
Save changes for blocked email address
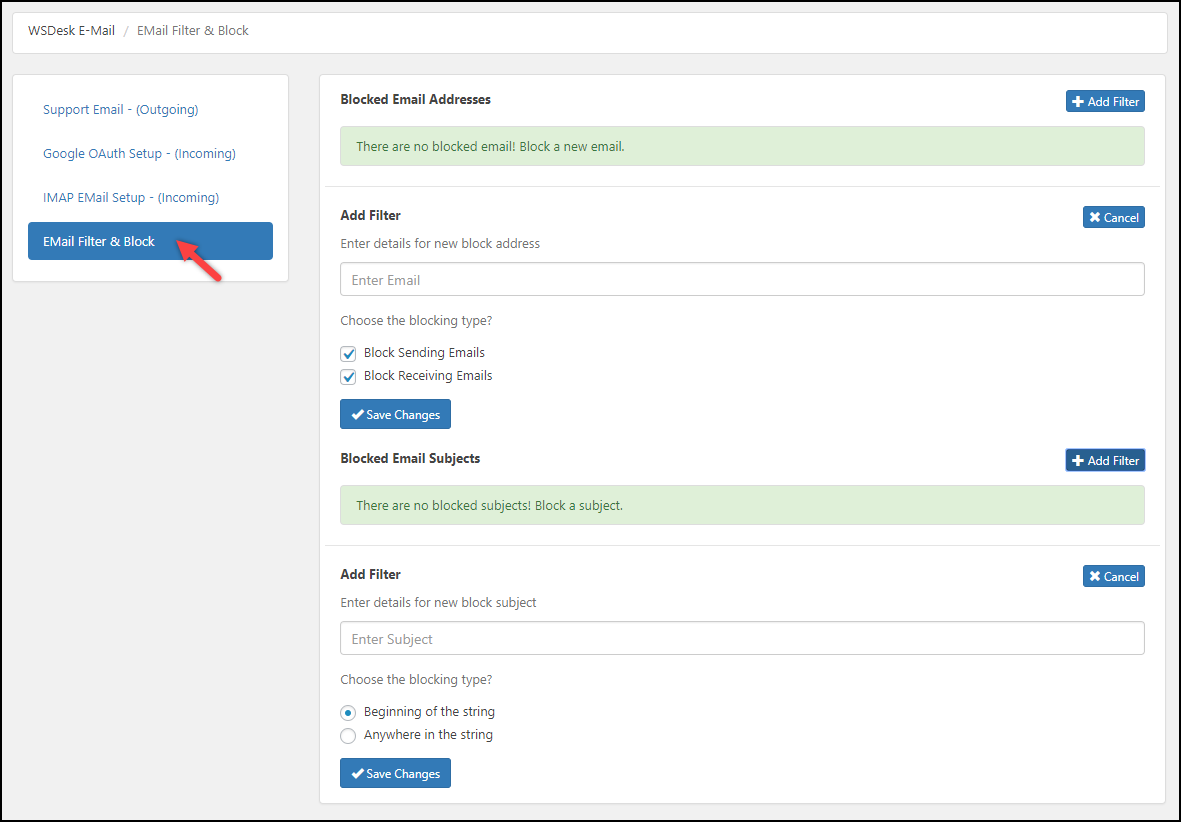(x=395, y=414)
